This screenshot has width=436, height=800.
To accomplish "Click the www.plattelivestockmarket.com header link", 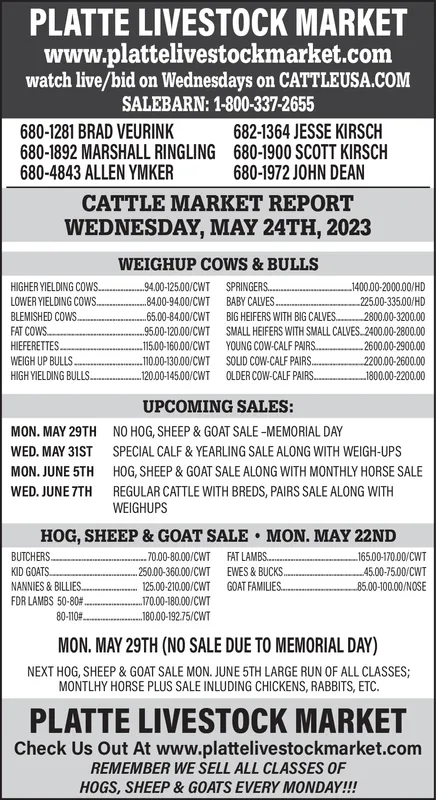I will click(x=218, y=55).
